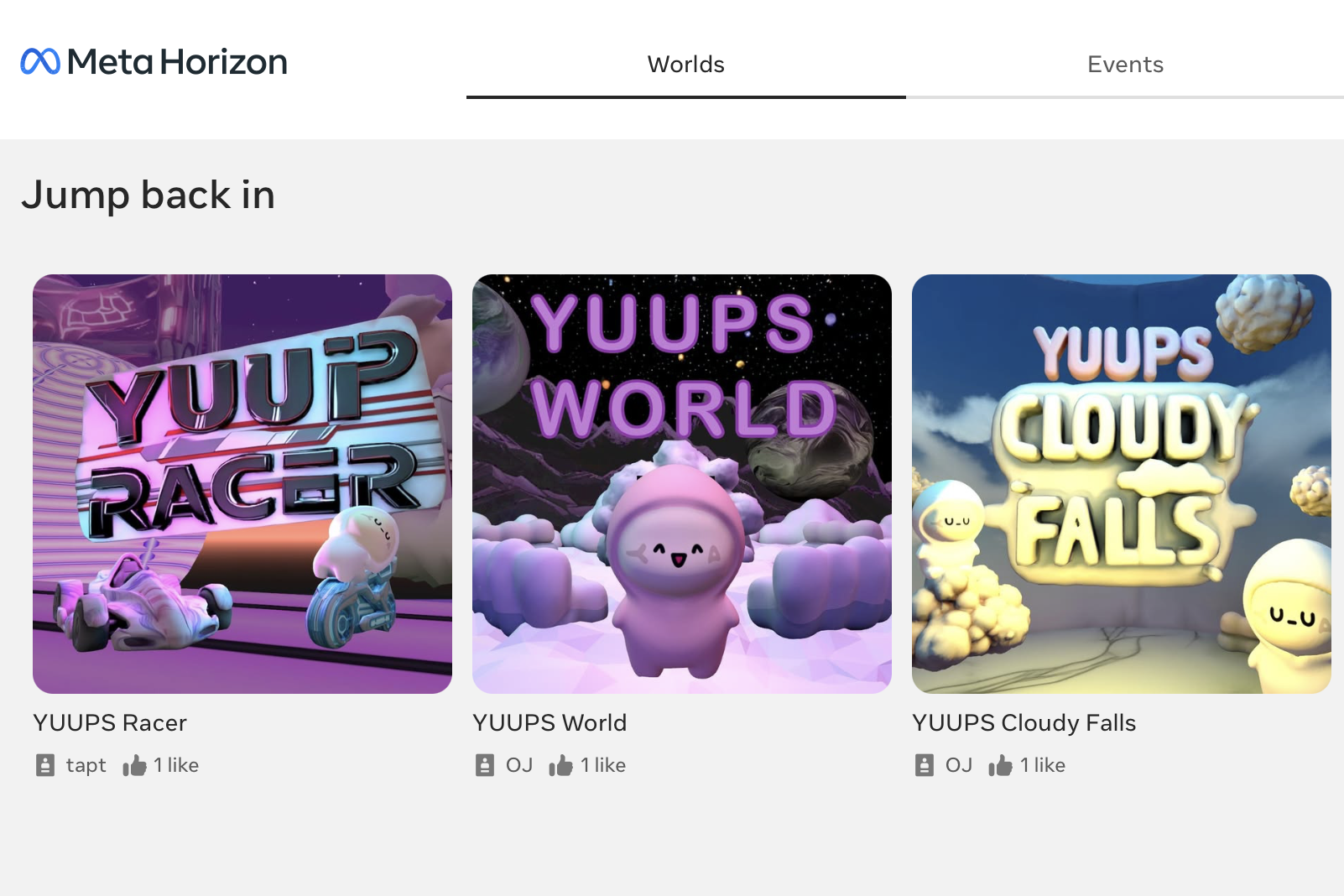The image size is (1344, 896).
Task: Click the creator badge icon beside tapt
Action: coord(45,765)
